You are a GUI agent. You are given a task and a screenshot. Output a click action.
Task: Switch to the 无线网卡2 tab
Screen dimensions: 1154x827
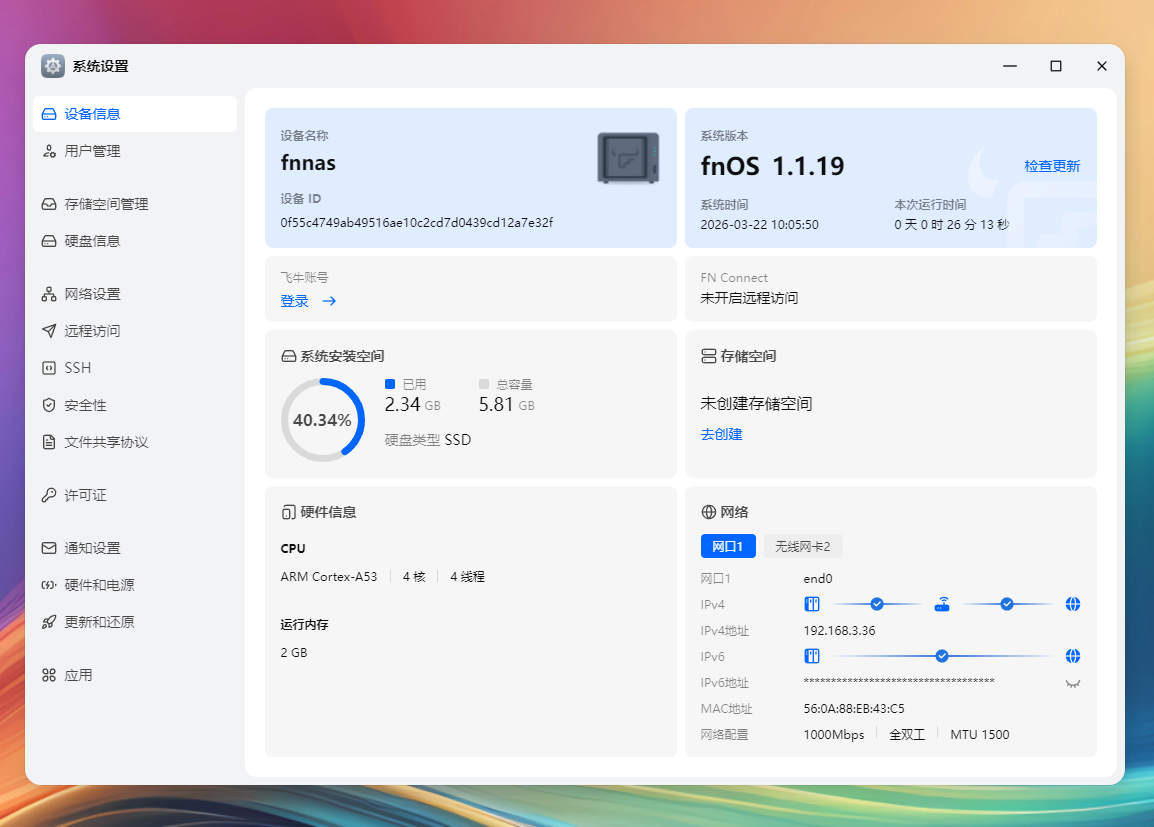pyautogui.click(x=802, y=546)
